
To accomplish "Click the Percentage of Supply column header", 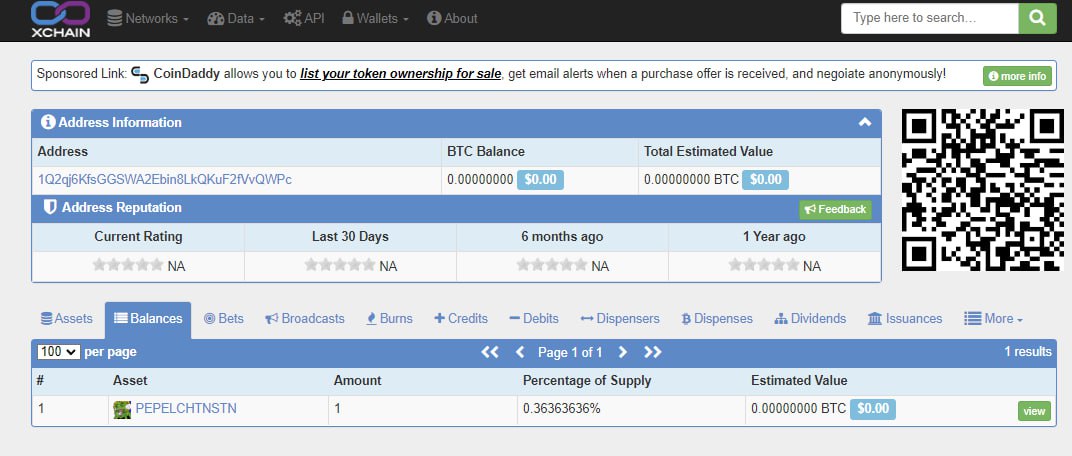I will point(587,381).
